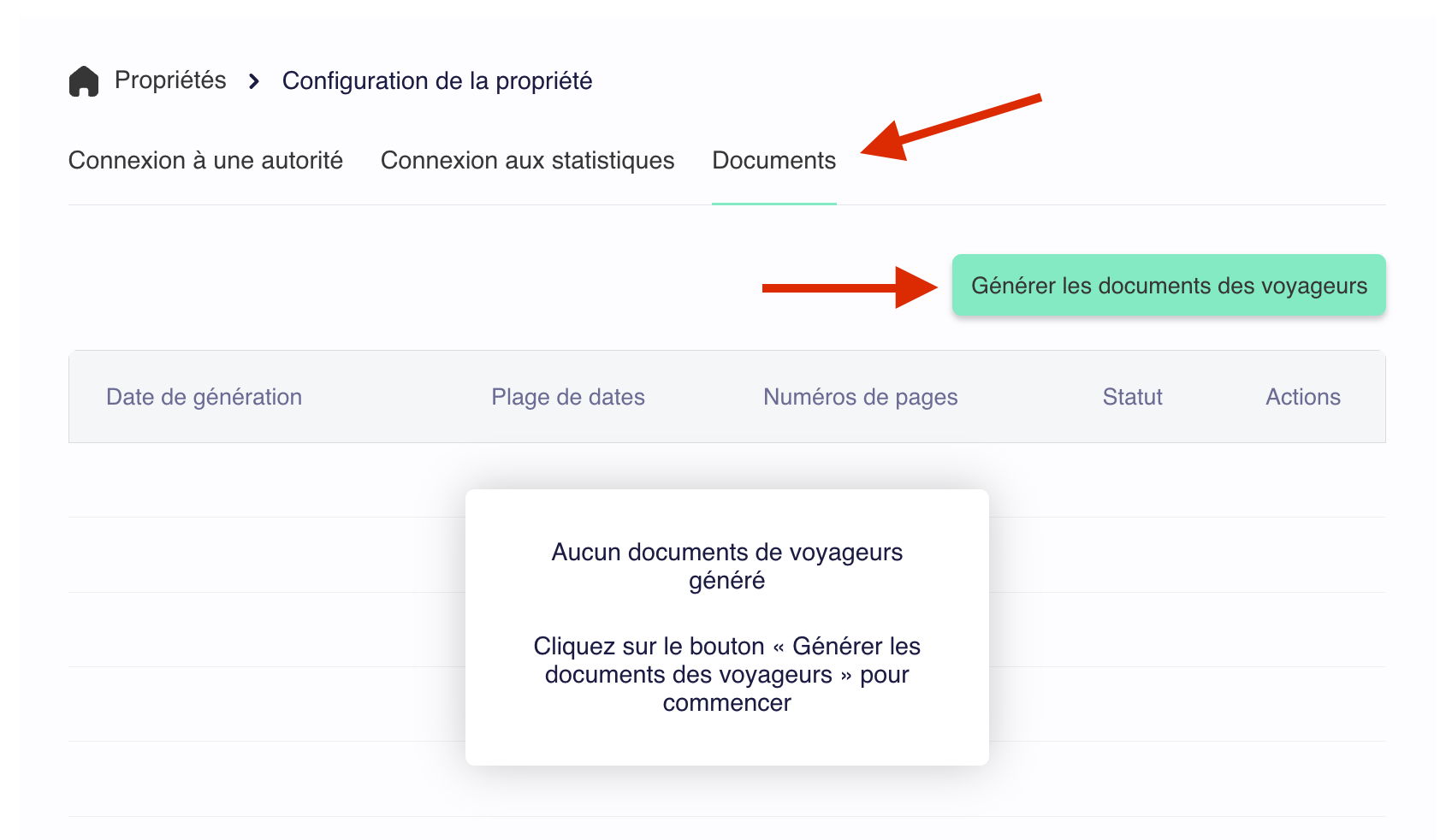The width and height of the screenshot is (1446, 840).
Task: Click the Numéros de pages column header
Action: coord(860,397)
